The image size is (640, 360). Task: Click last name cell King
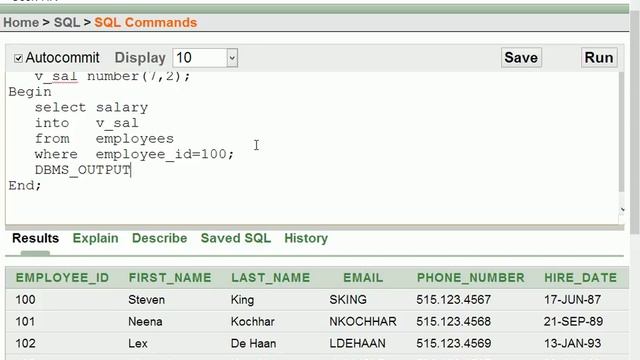click(x=242, y=300)
